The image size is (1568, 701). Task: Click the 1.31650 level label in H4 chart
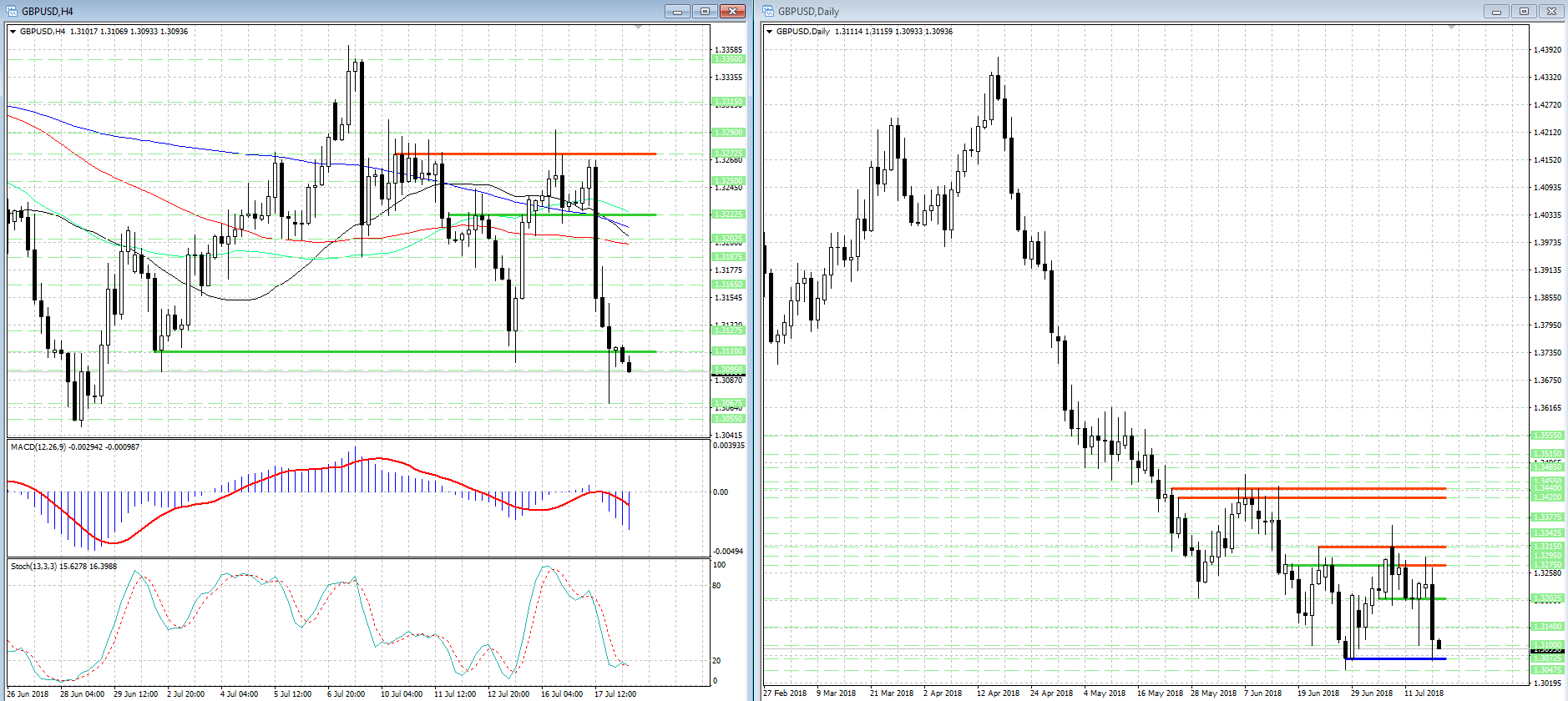(728, 285)
